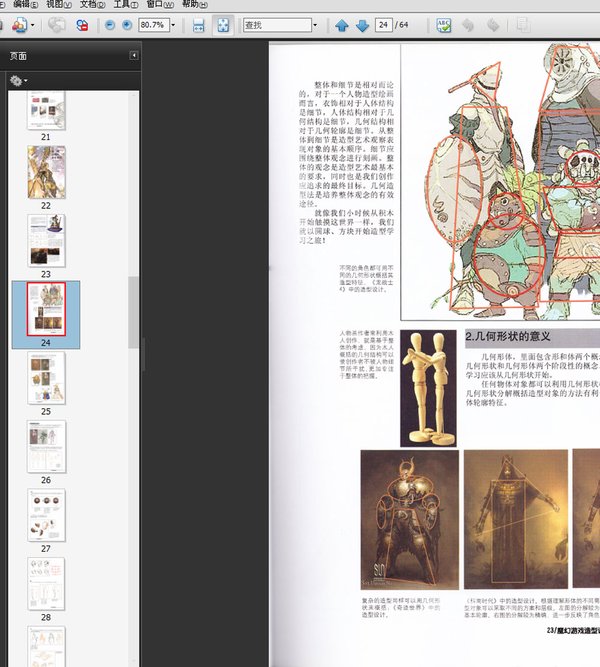Select page 27 thumbnail

(x=46, y=515)
